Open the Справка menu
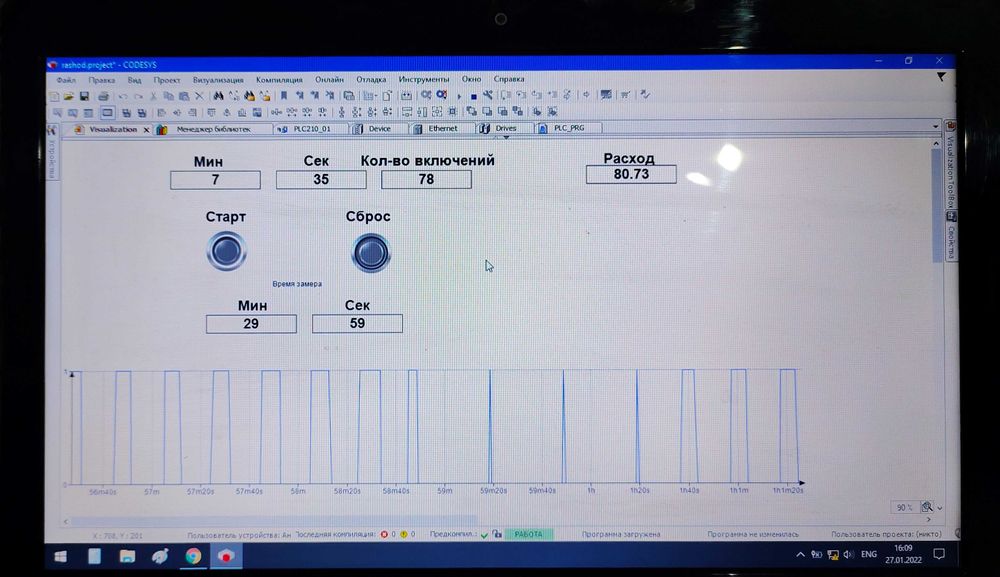 click(509, 79)
